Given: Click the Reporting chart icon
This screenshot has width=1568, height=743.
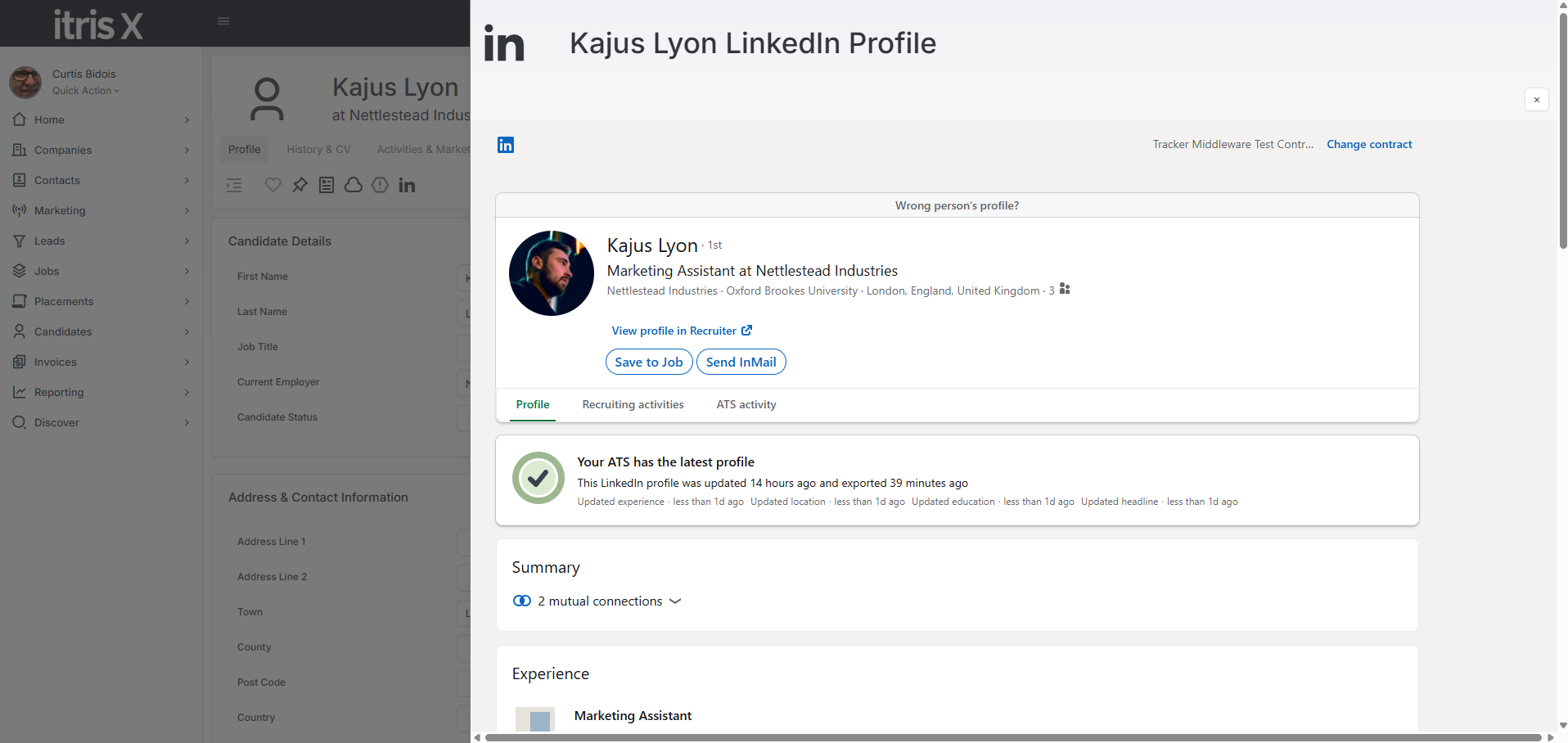Looking at the screenshot, I should (20, 392).
